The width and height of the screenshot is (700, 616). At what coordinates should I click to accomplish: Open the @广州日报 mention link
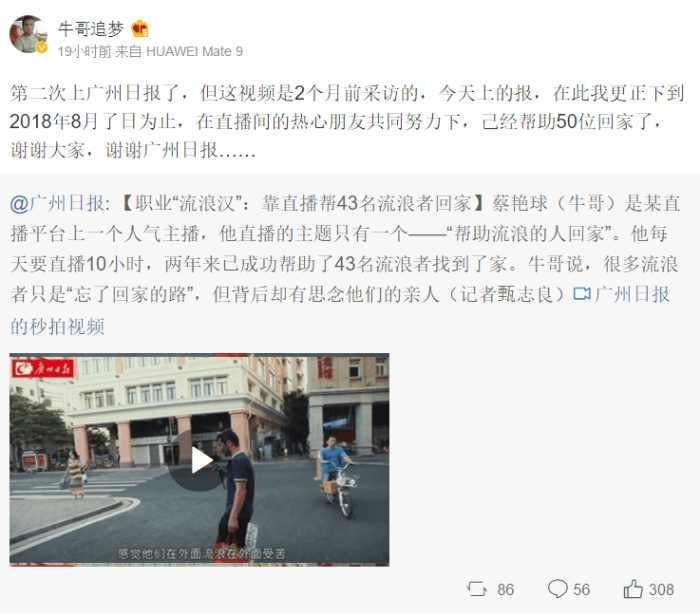click(57, 204)
